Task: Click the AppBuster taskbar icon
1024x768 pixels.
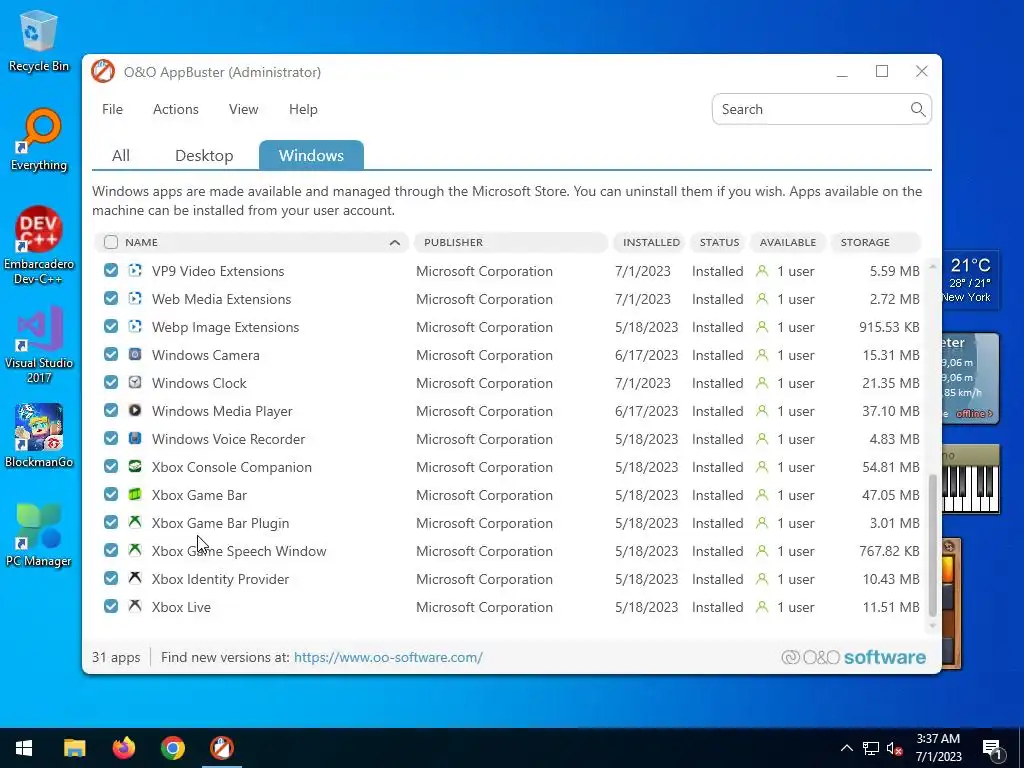Action: click(222, 748)
